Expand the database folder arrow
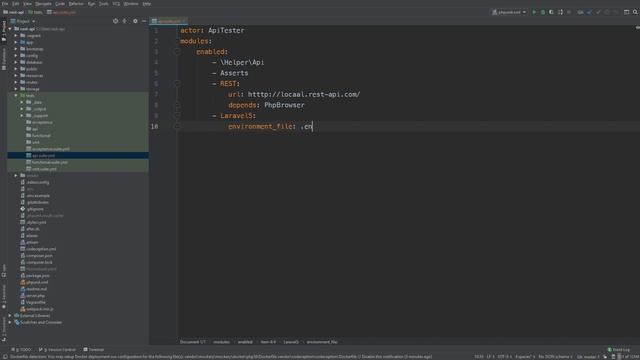 [16, 62]
